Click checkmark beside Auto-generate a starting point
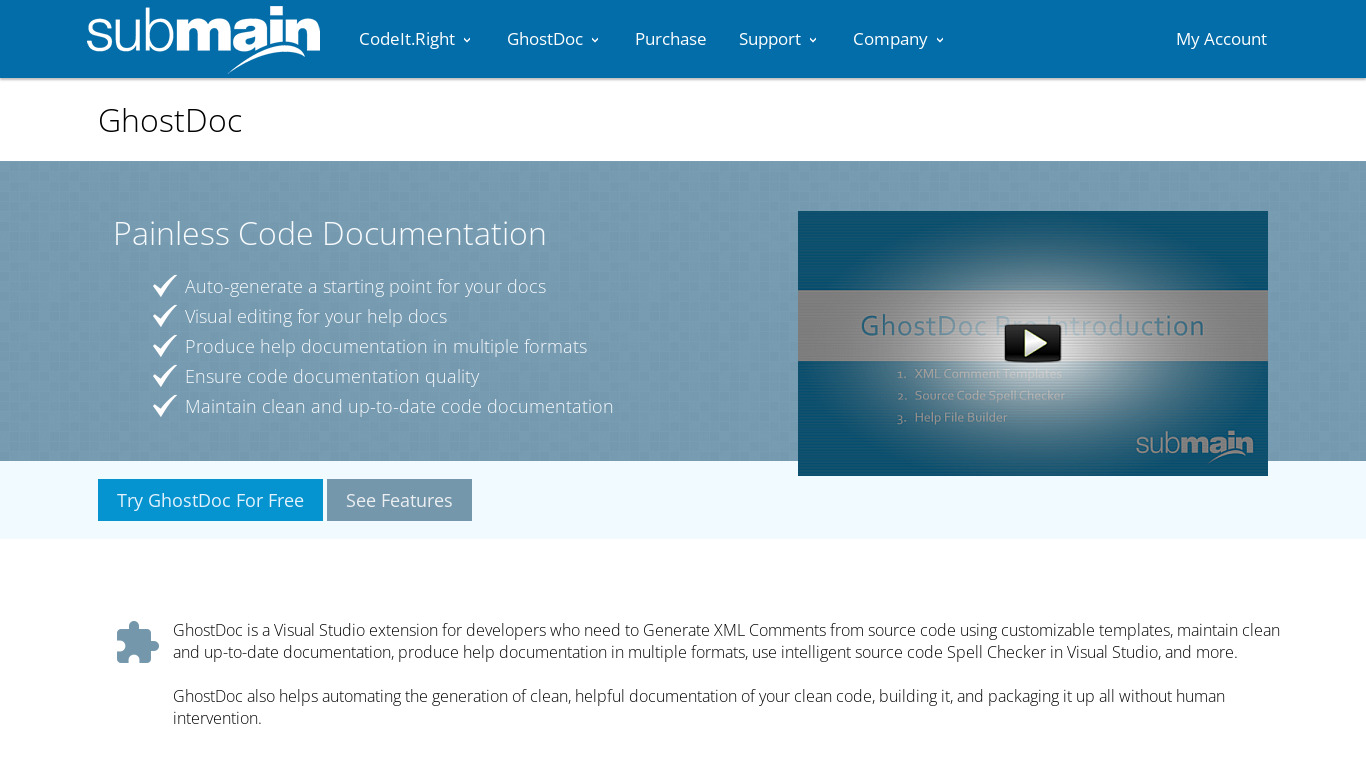This screenshot has width=1366, height=768. (165, 286)
